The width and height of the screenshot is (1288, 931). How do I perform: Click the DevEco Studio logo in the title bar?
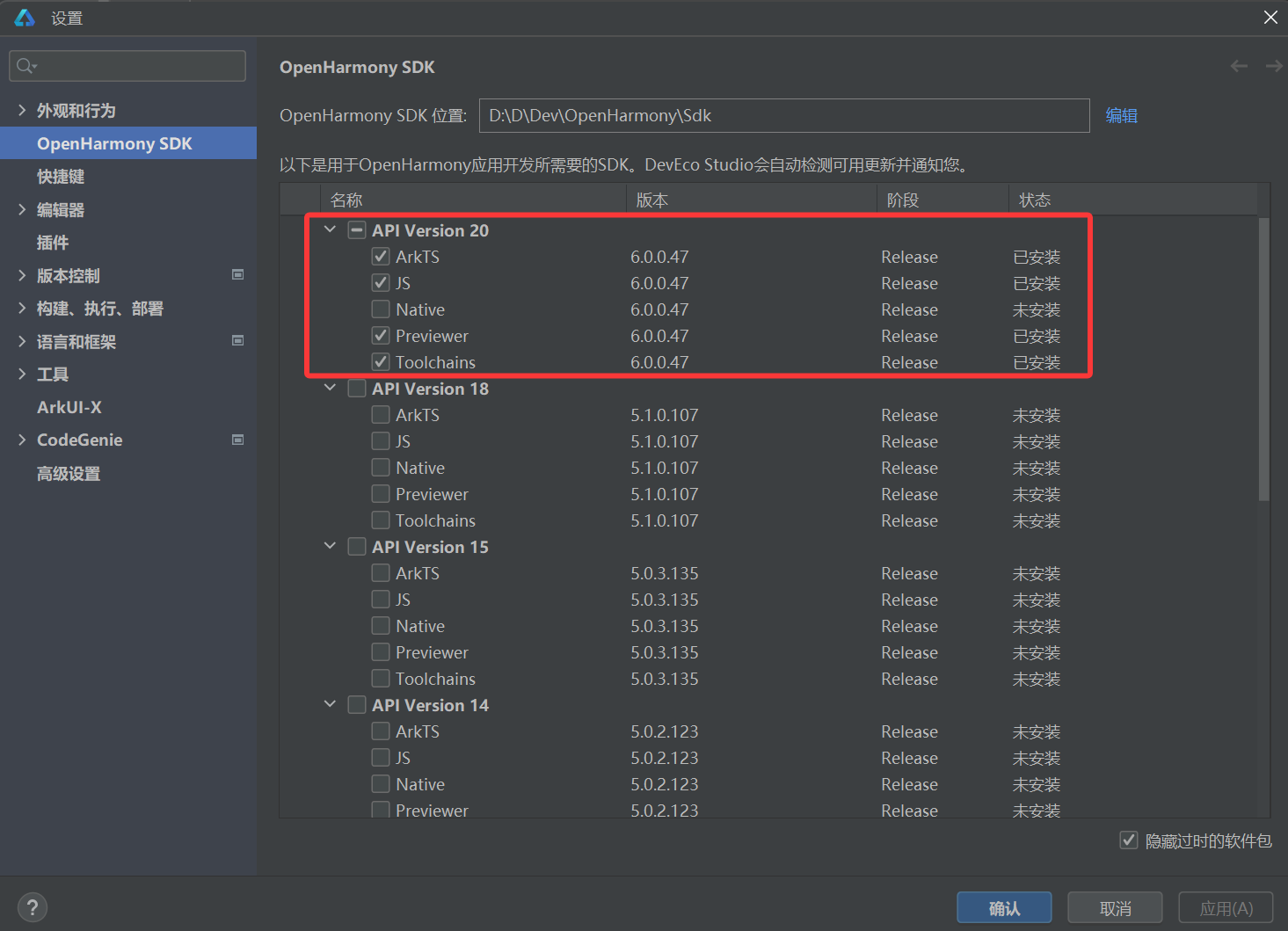pos(25,18)
